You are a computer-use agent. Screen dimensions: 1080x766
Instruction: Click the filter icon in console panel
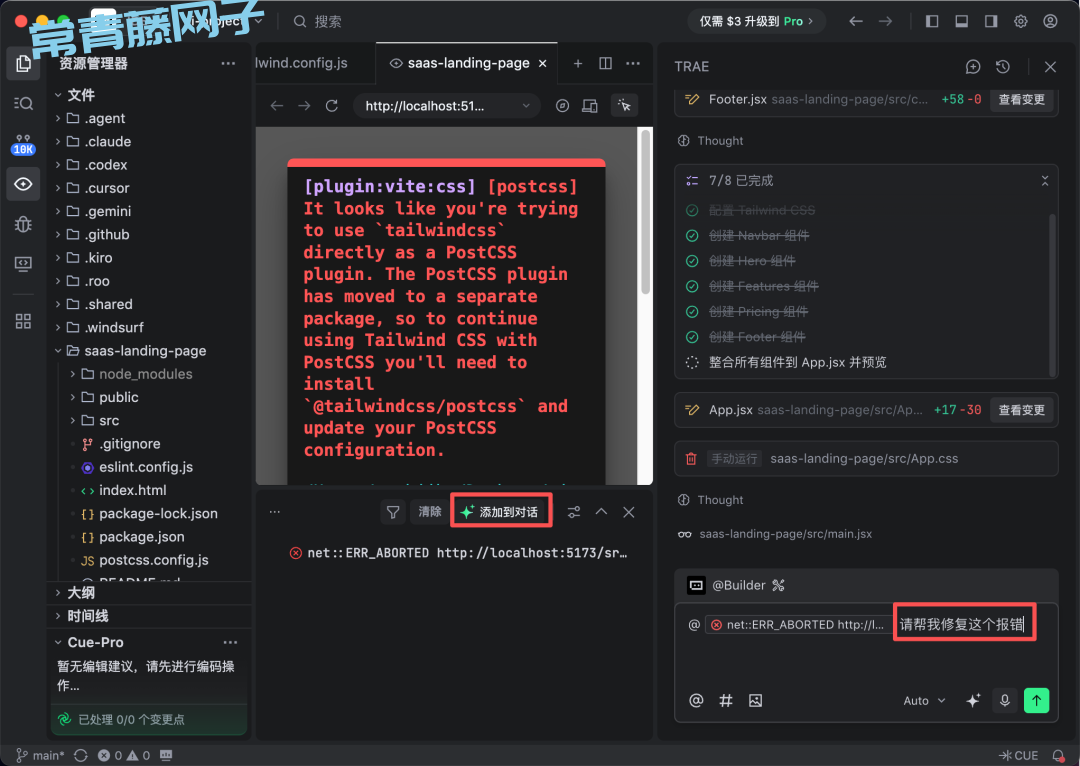[393, 512]
